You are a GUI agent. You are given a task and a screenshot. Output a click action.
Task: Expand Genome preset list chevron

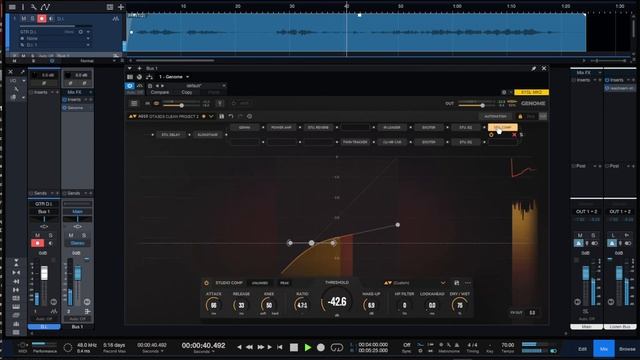(211, 116)
